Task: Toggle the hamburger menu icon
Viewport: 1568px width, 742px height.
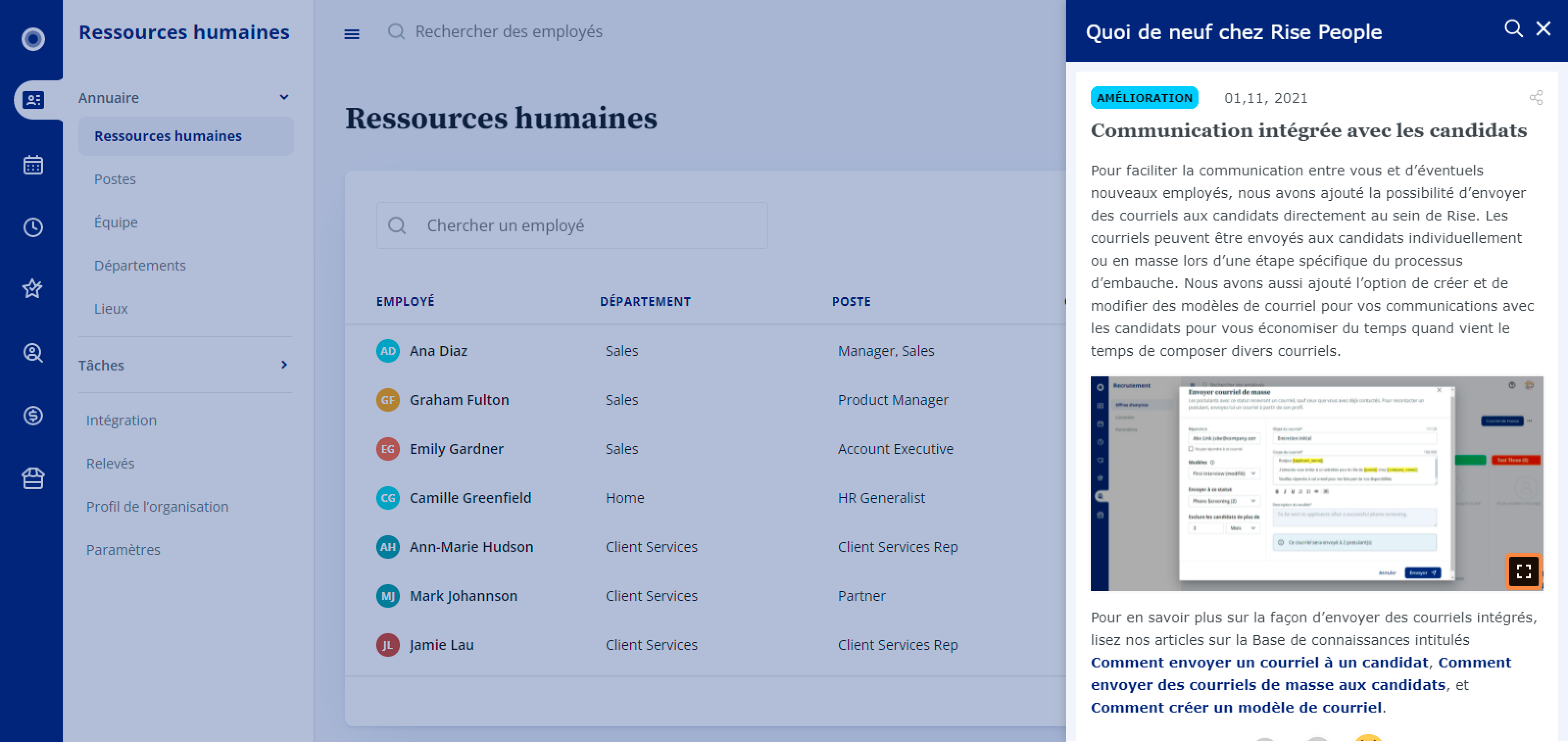Action: pos(351,34)
